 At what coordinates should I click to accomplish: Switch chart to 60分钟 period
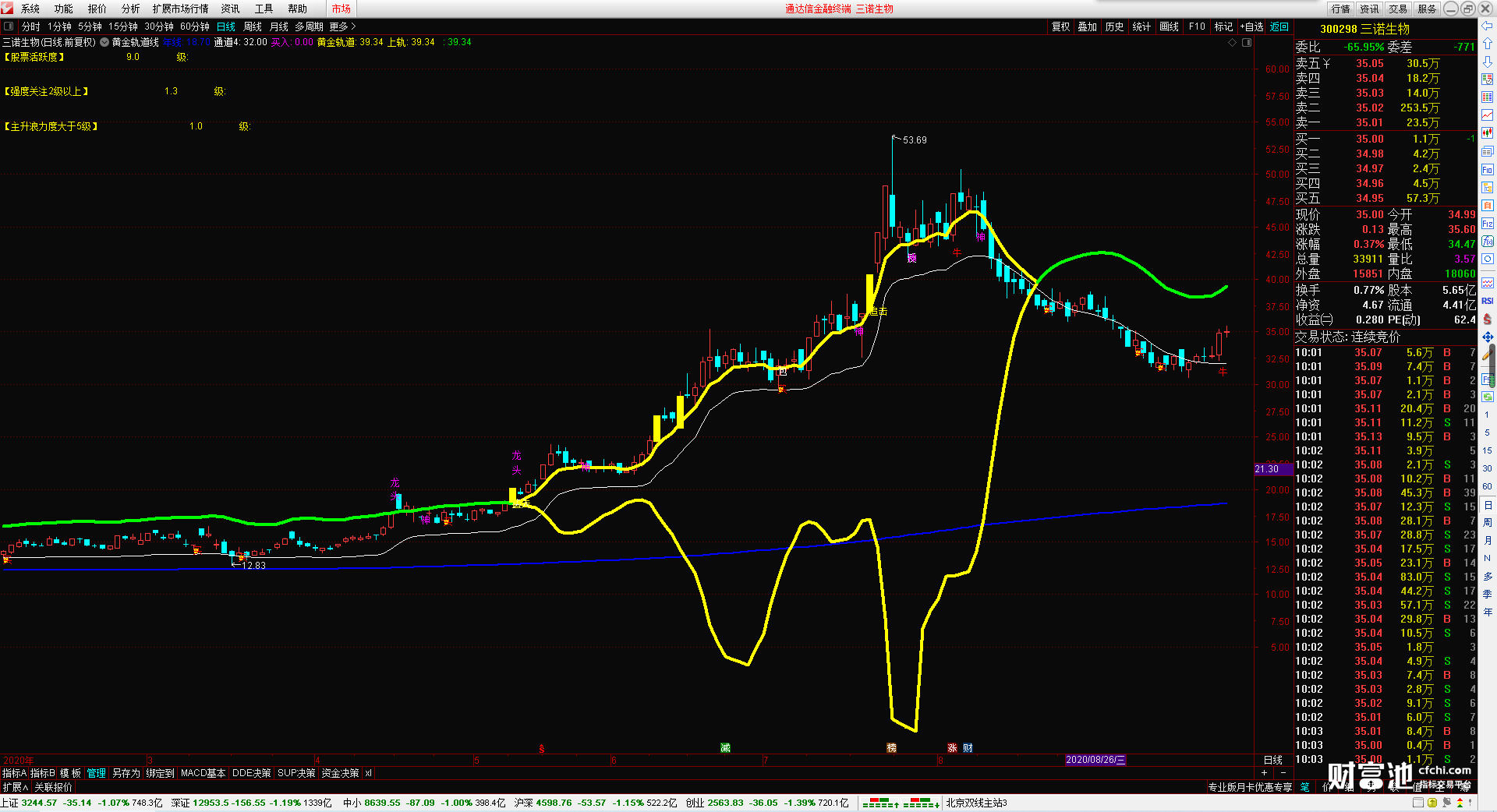195,26
